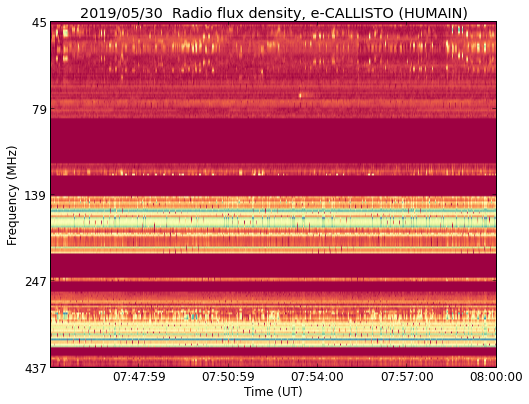Click the 07:47:59 time tick label
The image size is (529, 404).
139,377
